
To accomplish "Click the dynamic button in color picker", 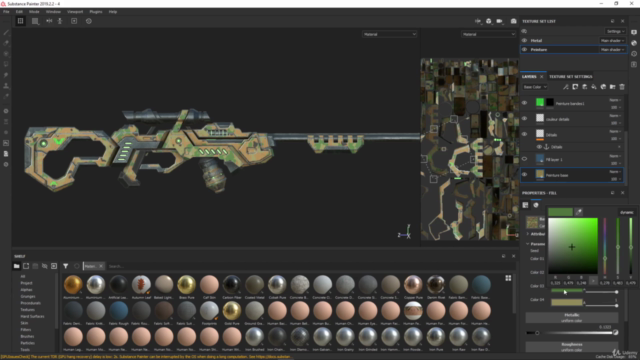I will pos(627,212).
